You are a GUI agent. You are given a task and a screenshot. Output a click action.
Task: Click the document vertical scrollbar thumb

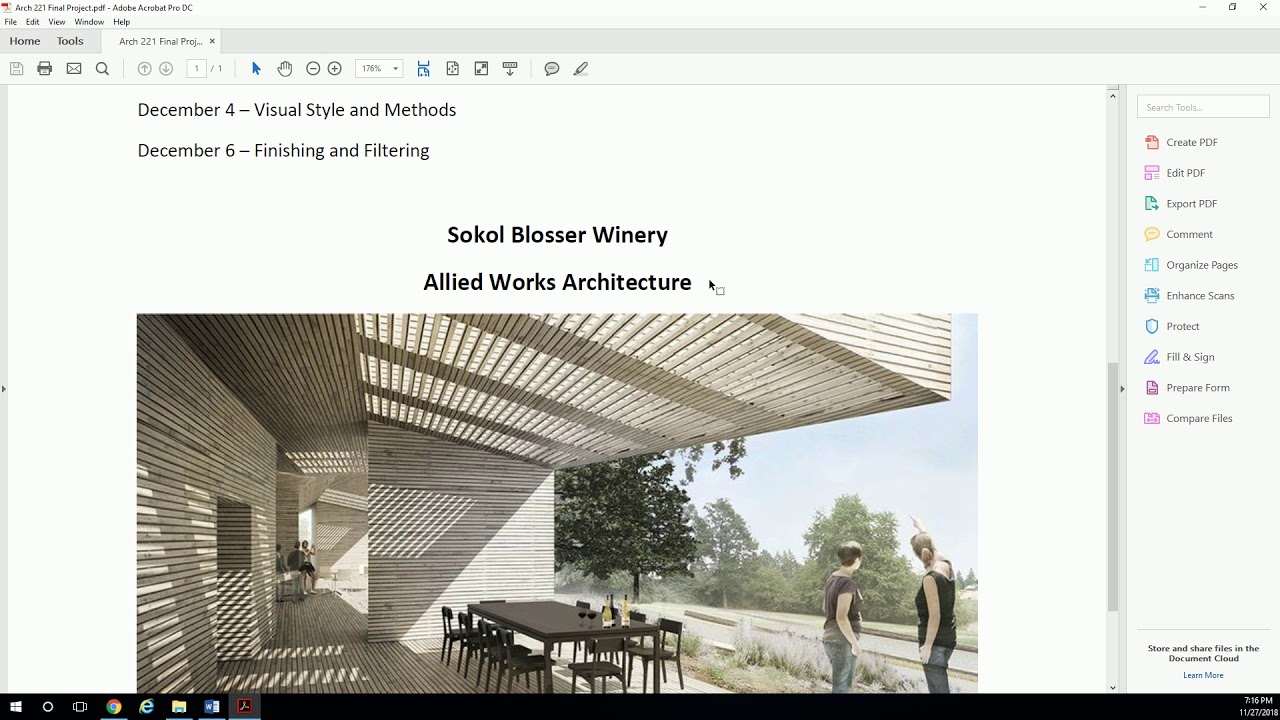(x=1113, y=486)
